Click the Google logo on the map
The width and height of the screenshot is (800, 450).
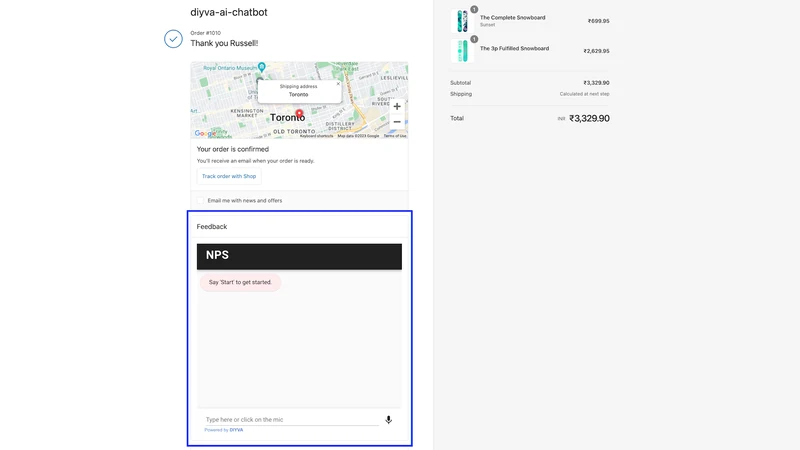tap(205, 133)
